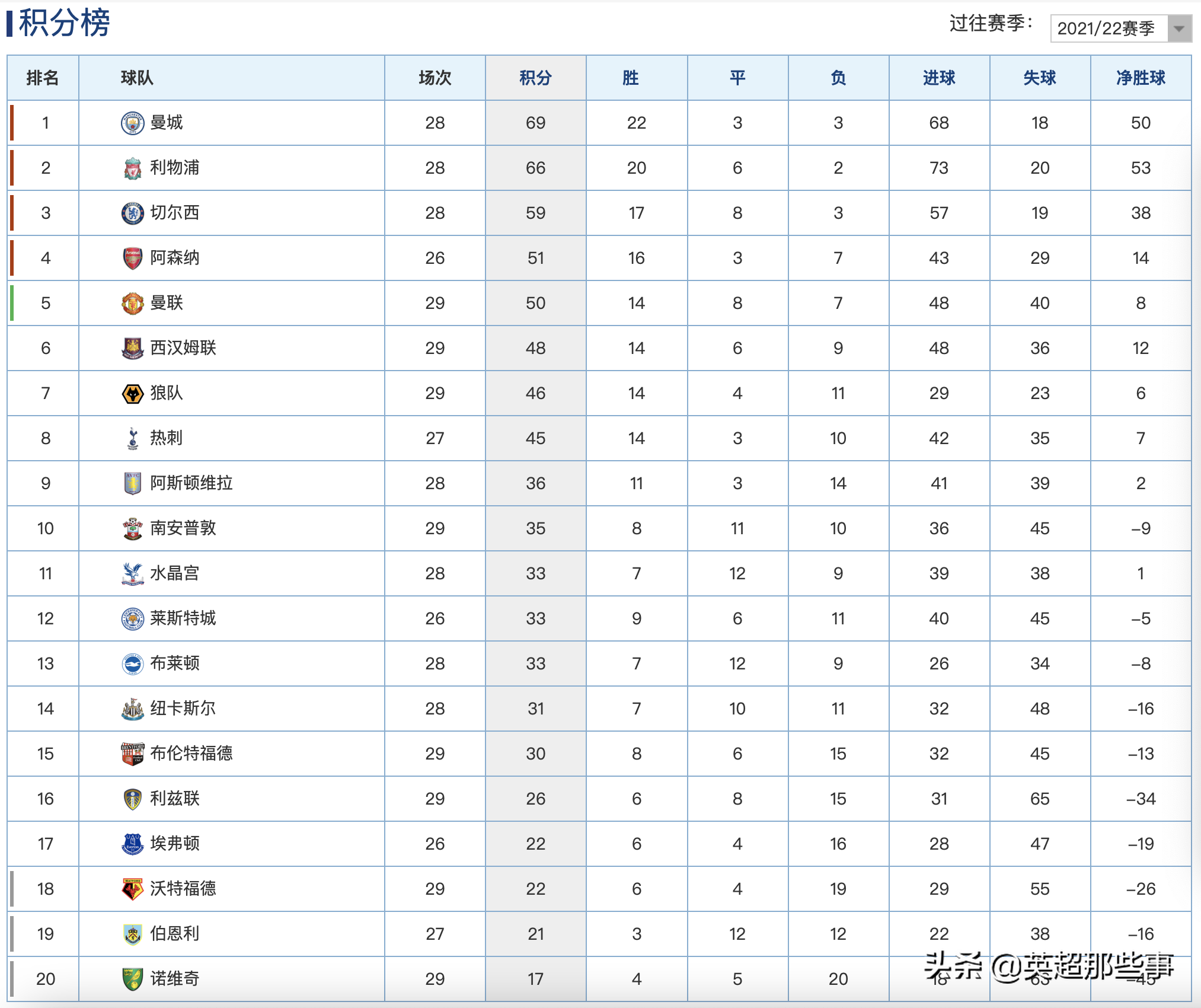Click the Wolves club crest
Viewport: 1201px width, 1008px height.
[132, 394]
